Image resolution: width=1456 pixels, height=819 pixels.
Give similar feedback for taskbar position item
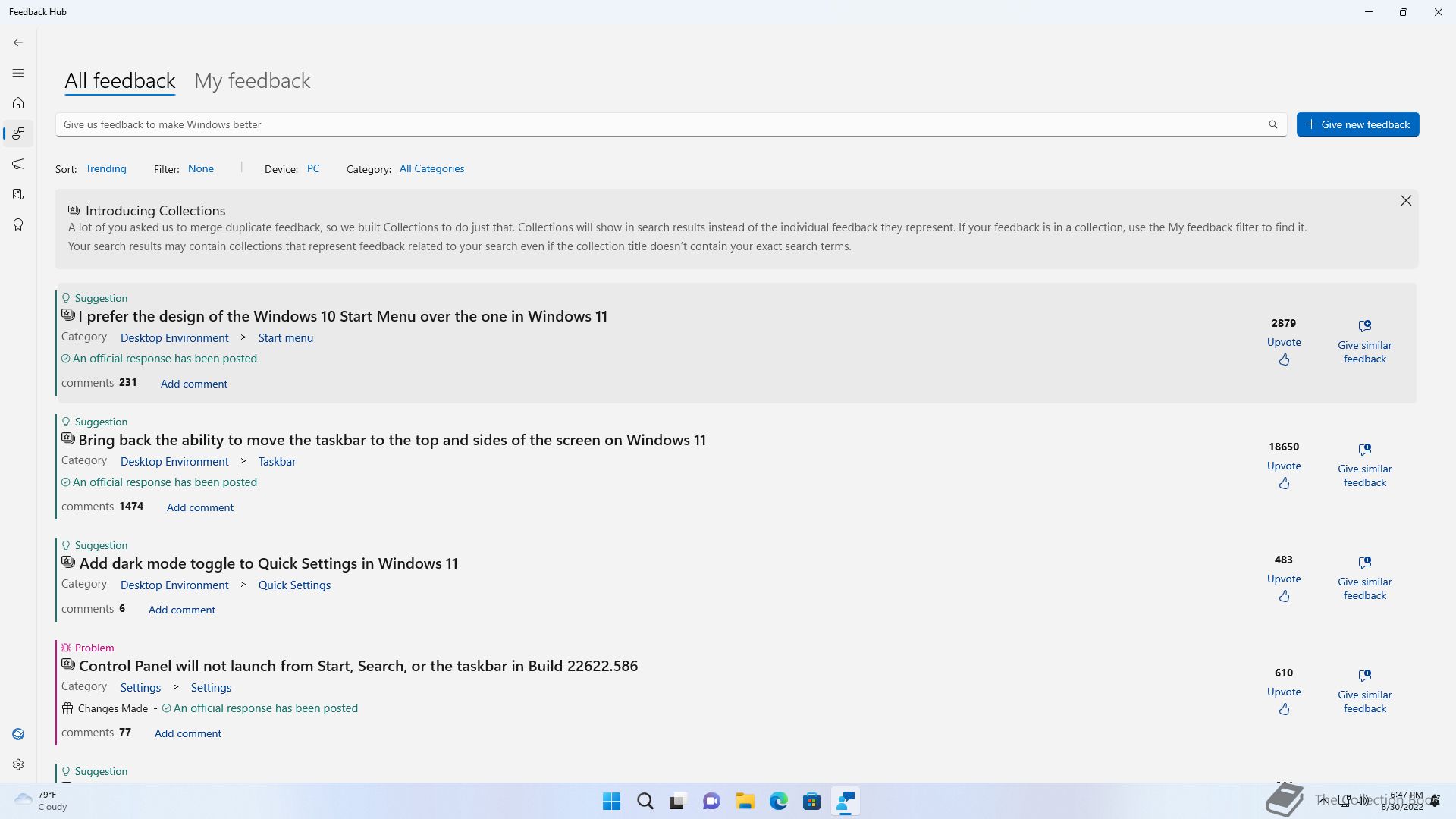tap(1365, 466)
